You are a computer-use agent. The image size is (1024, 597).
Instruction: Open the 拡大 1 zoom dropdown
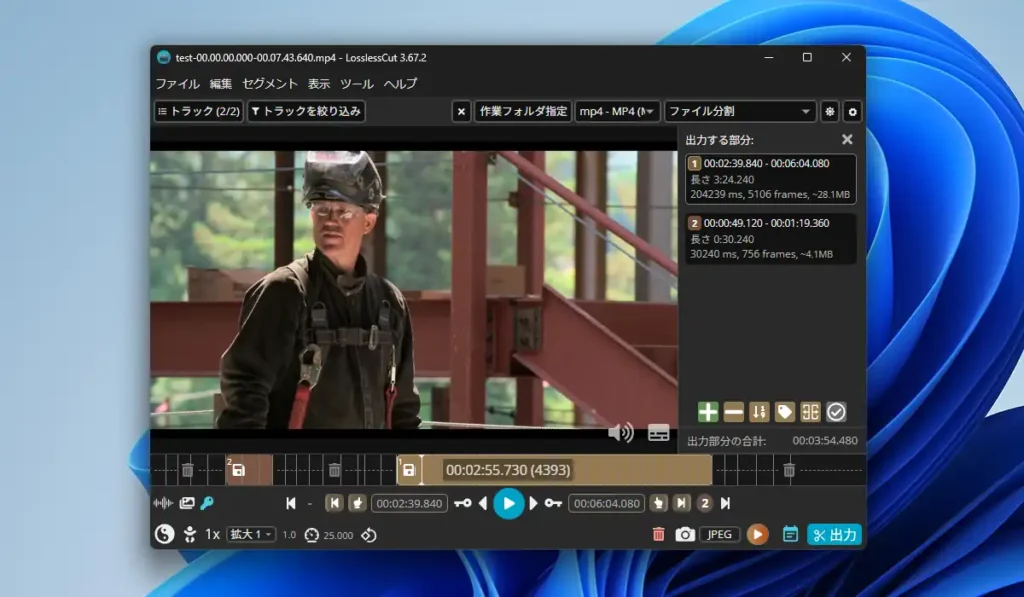click(x=251, y=534)
